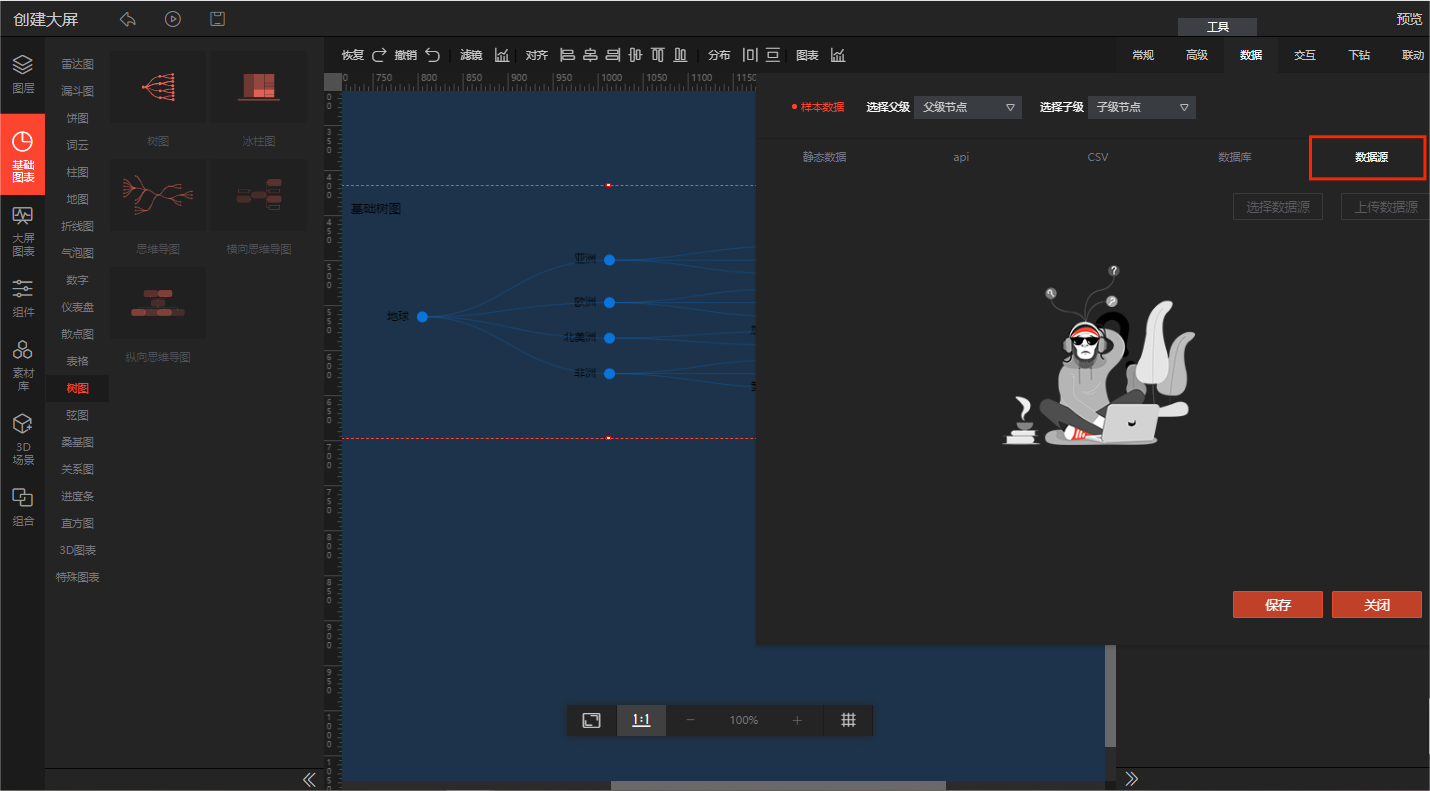Open the 素材库 material library section
The height and width of the screenshot is (791, 1430).
point(23,365)
